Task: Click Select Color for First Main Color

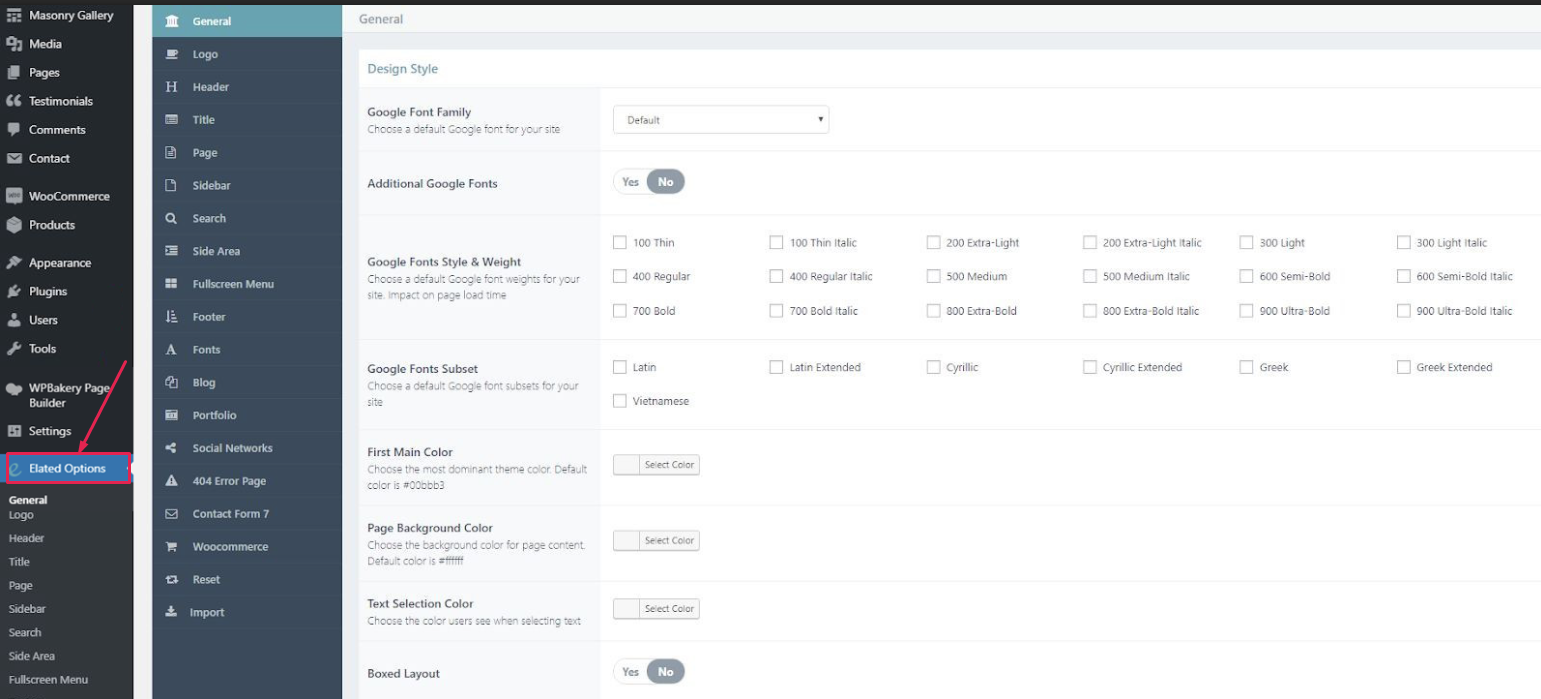Action: coord(669,465)
